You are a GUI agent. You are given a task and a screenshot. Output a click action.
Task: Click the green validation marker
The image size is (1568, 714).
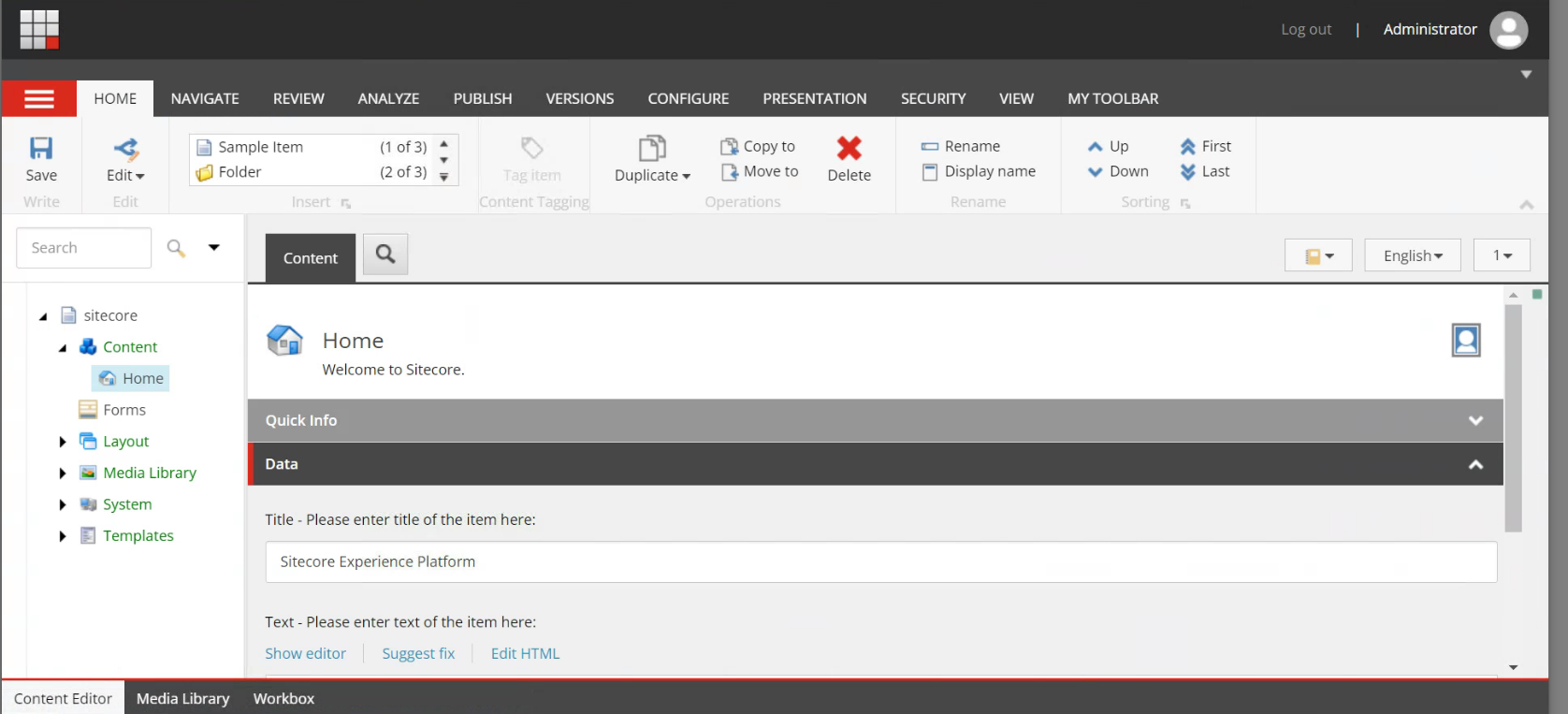[1536, 294]
